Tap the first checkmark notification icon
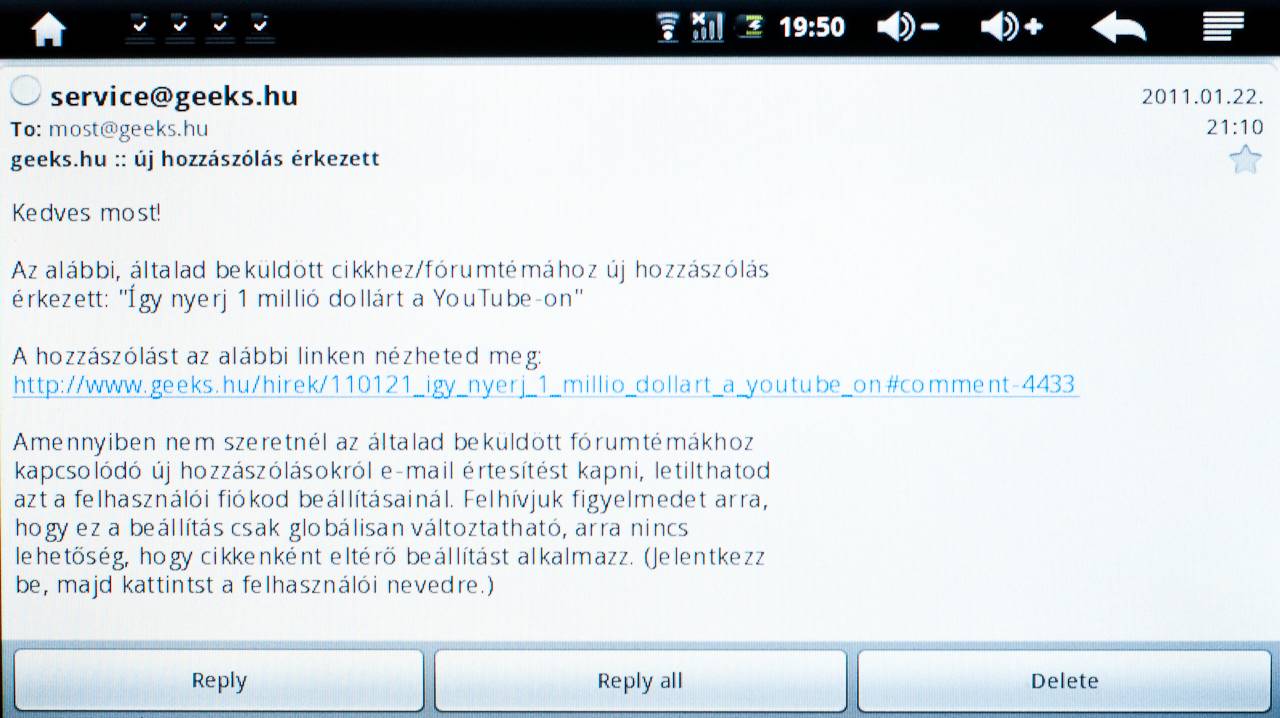1280x718 pixels. (x=141, y=26)
